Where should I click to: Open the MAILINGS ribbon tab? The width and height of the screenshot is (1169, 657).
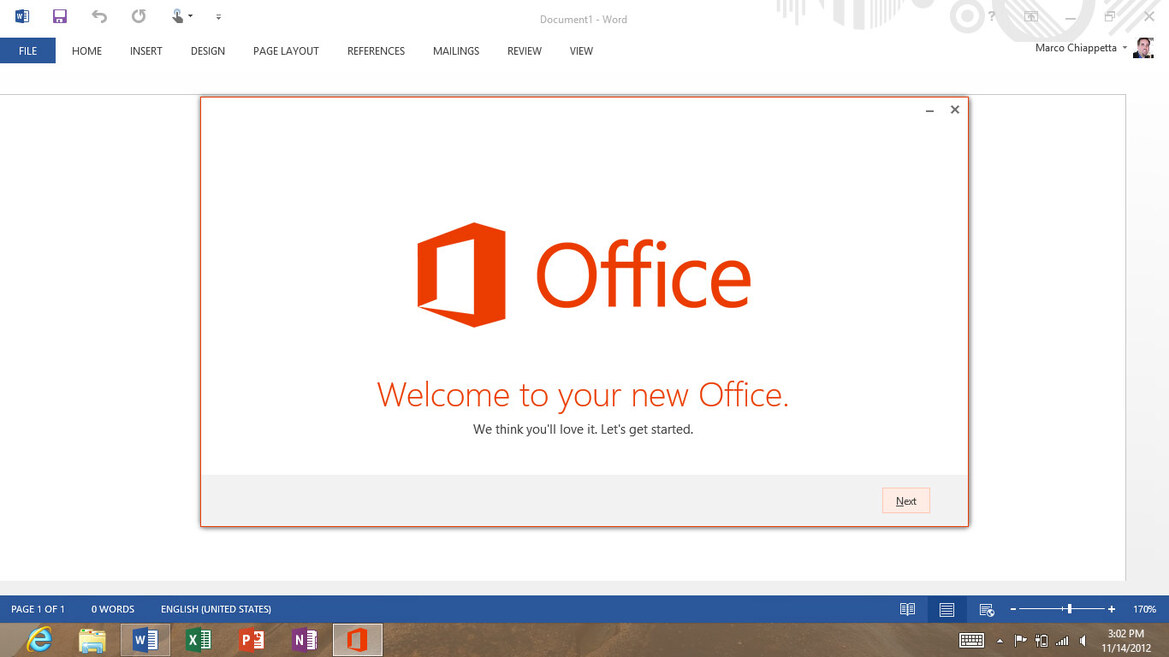point(456,51)
